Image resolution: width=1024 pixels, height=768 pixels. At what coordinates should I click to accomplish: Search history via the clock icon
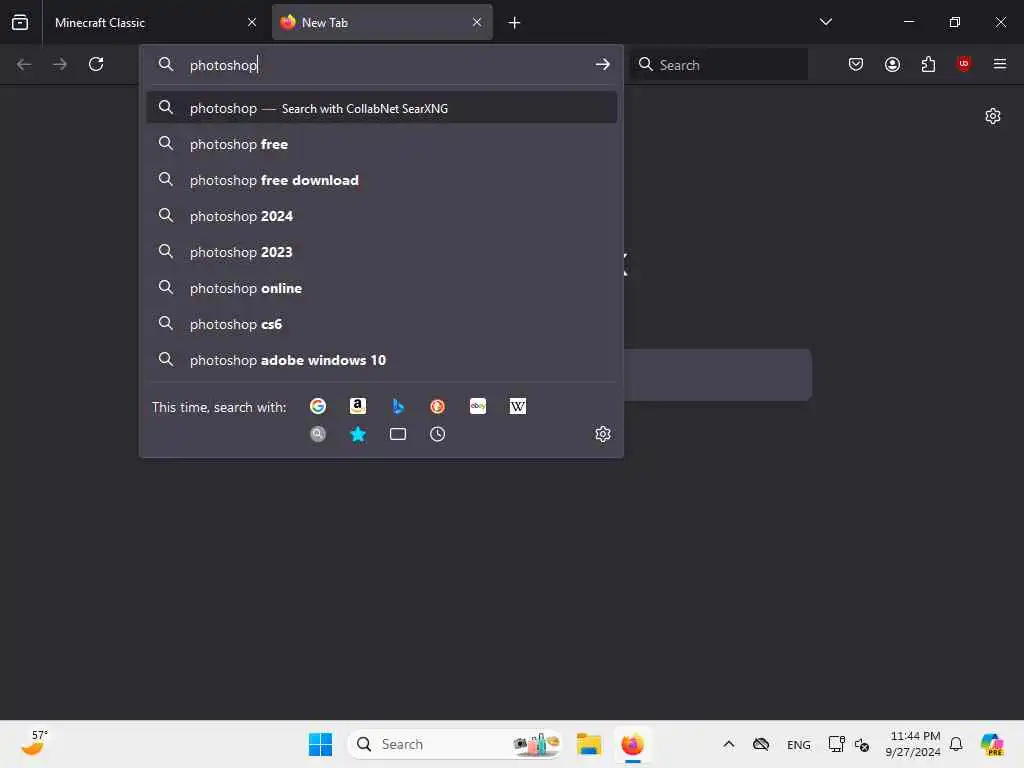point(438,434)
